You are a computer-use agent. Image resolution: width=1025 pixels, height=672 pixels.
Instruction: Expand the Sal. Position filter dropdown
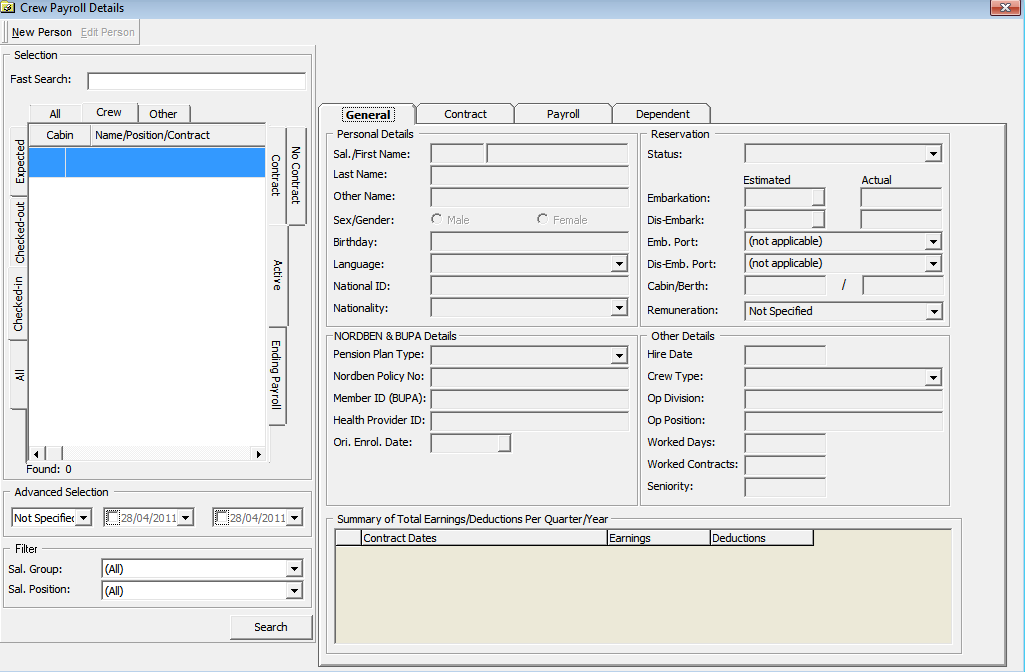(x=294, y=591)
